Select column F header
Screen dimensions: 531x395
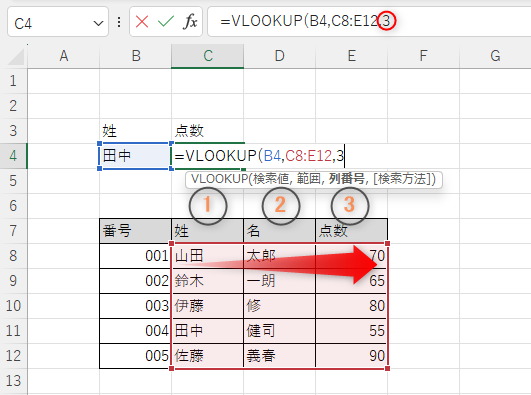(x=423, y=56)
